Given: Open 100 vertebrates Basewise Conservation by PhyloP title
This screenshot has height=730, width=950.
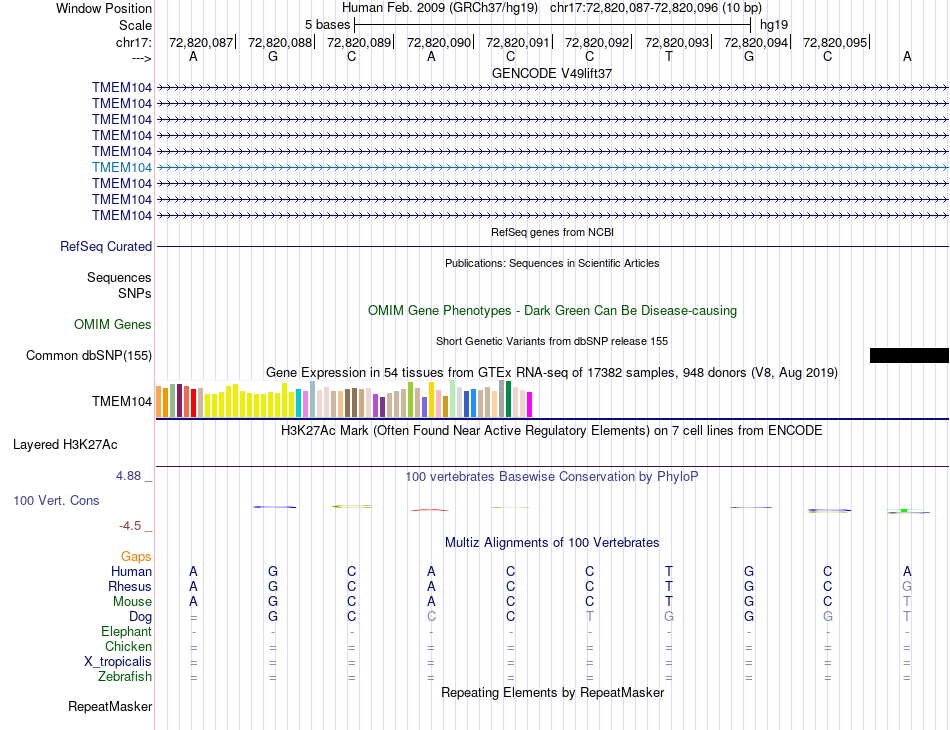Looking at the screenshot, I should (x=552, y=477).
